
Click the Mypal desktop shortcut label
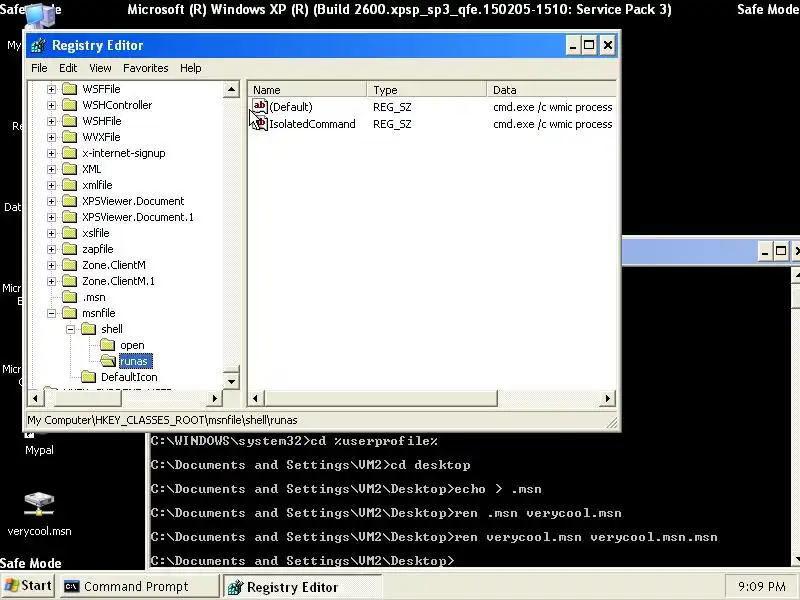[x=39, y=450]
